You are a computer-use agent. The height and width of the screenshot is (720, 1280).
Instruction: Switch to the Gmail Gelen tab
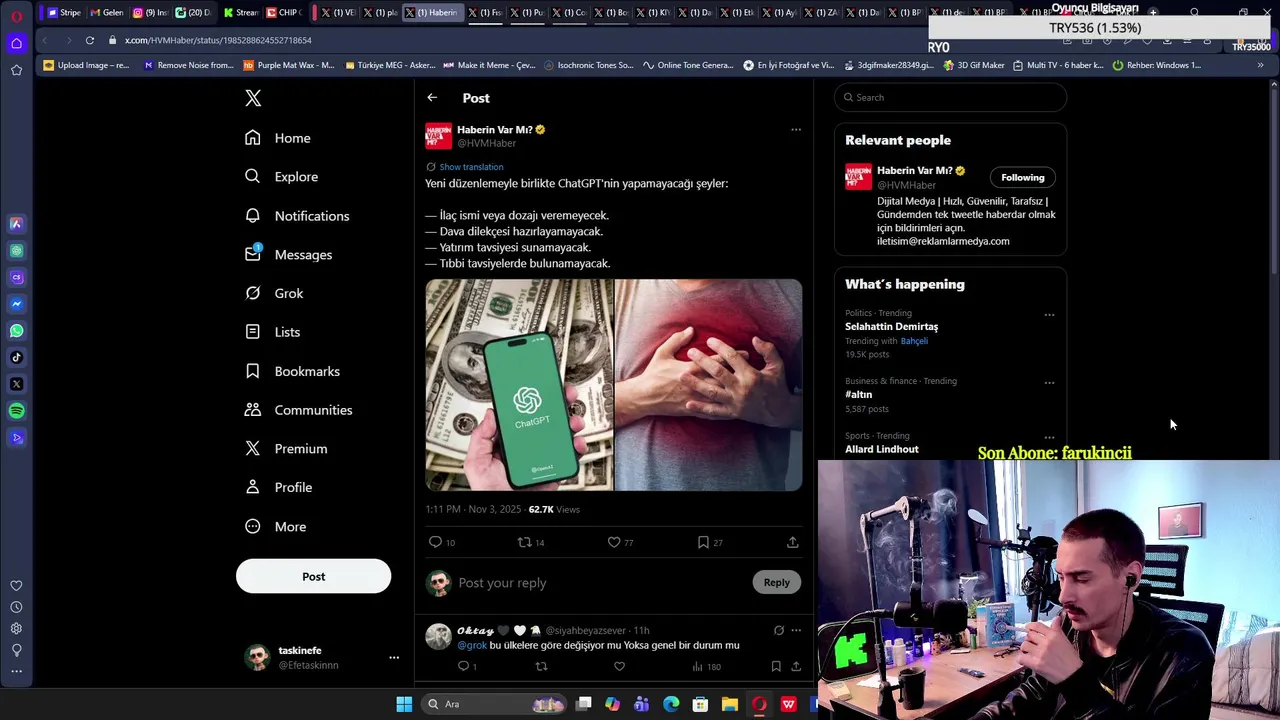(x=106, y=12)
